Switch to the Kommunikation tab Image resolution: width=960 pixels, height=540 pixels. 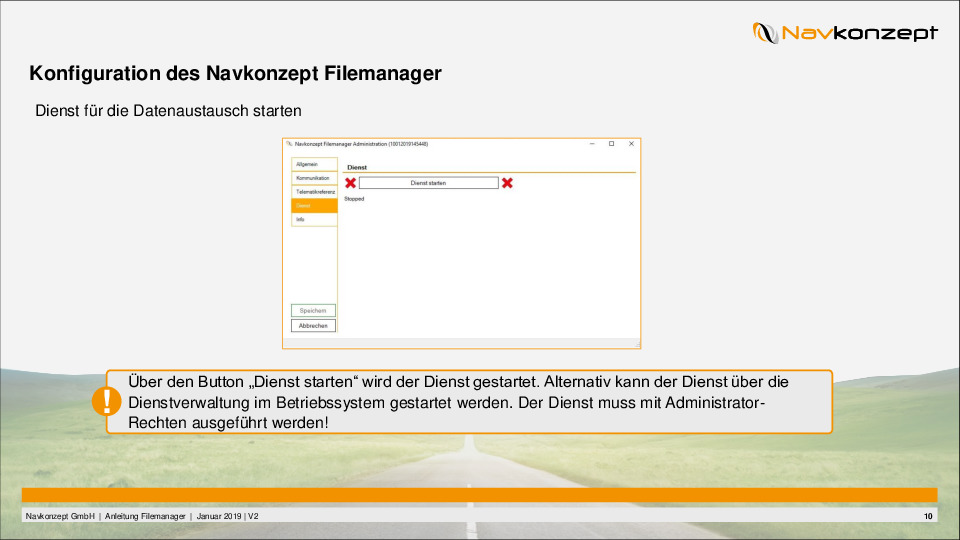pos(314,178)
